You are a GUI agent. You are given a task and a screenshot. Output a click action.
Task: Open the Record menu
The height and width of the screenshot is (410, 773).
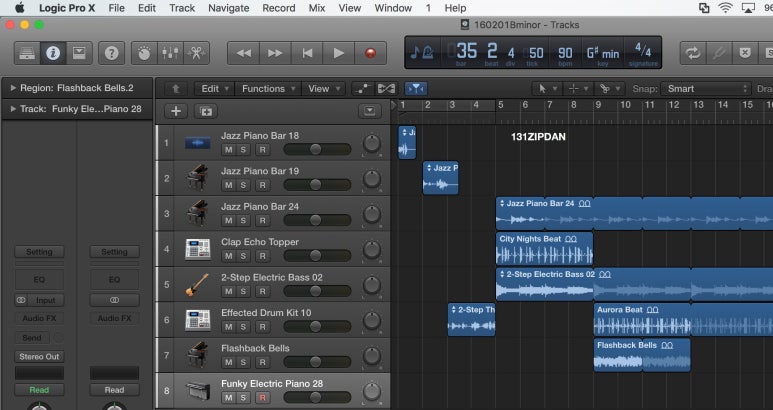(x=279, y=8)
